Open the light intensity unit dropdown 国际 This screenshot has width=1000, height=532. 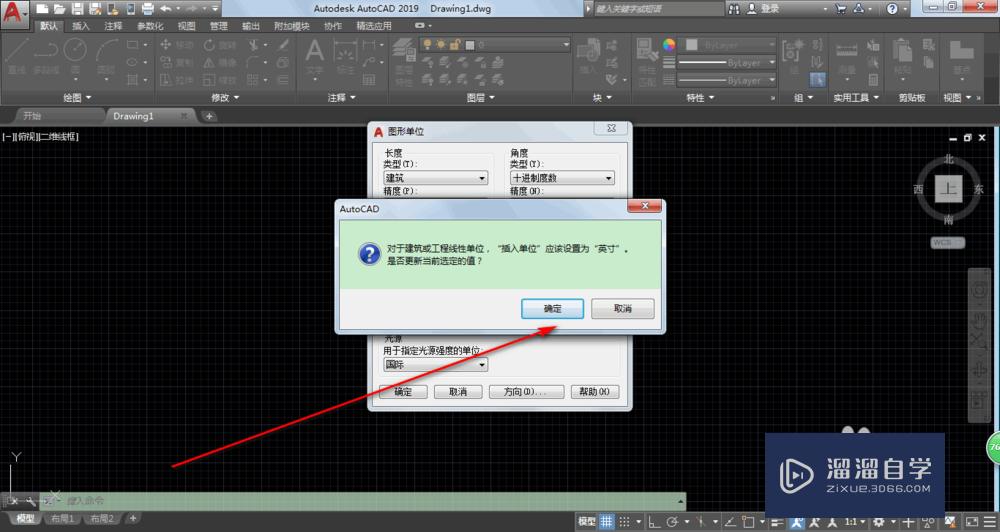coord(435,364)
